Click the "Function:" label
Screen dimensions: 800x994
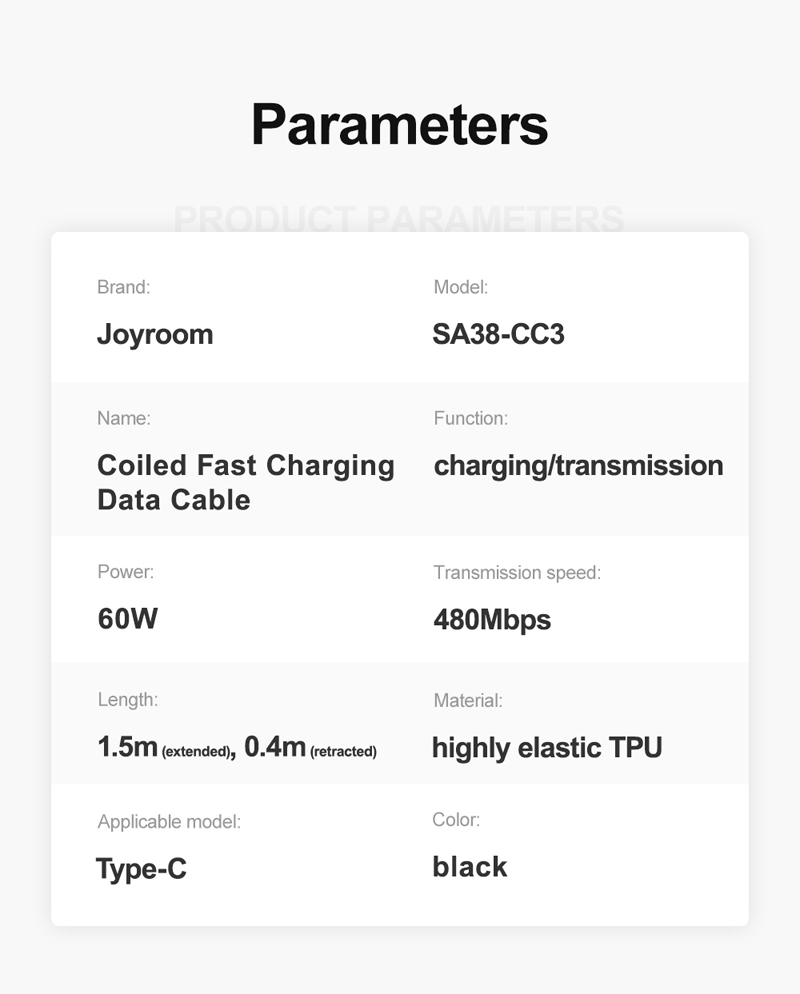[x=470, y=419]
